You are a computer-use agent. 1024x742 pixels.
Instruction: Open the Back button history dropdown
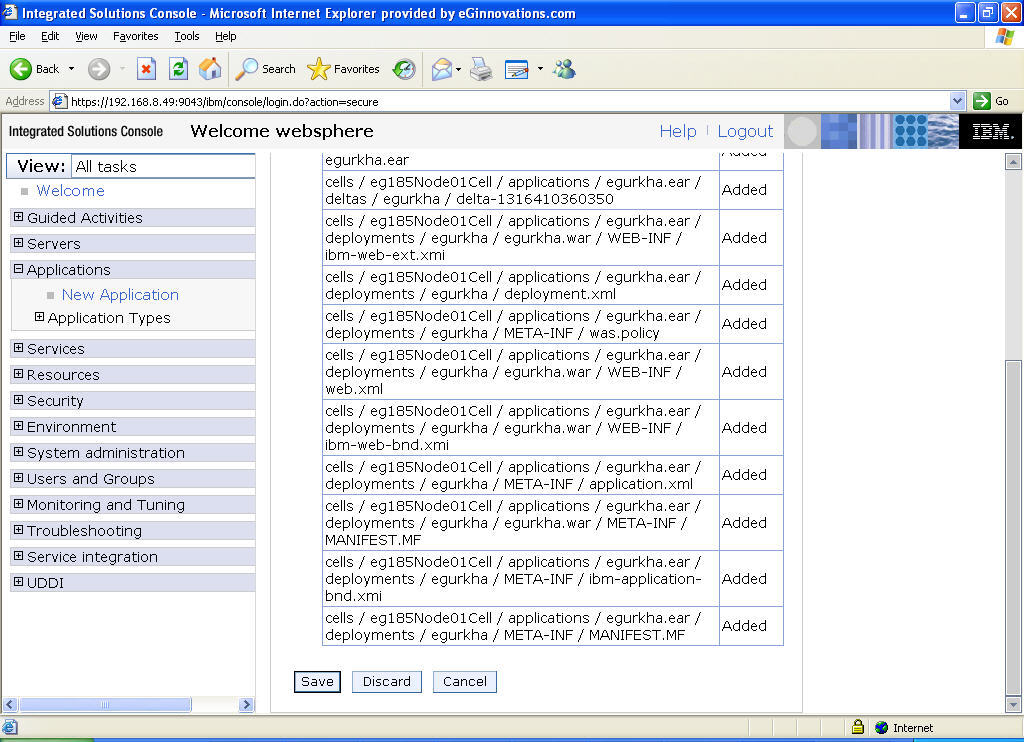(x=71, y=69)
